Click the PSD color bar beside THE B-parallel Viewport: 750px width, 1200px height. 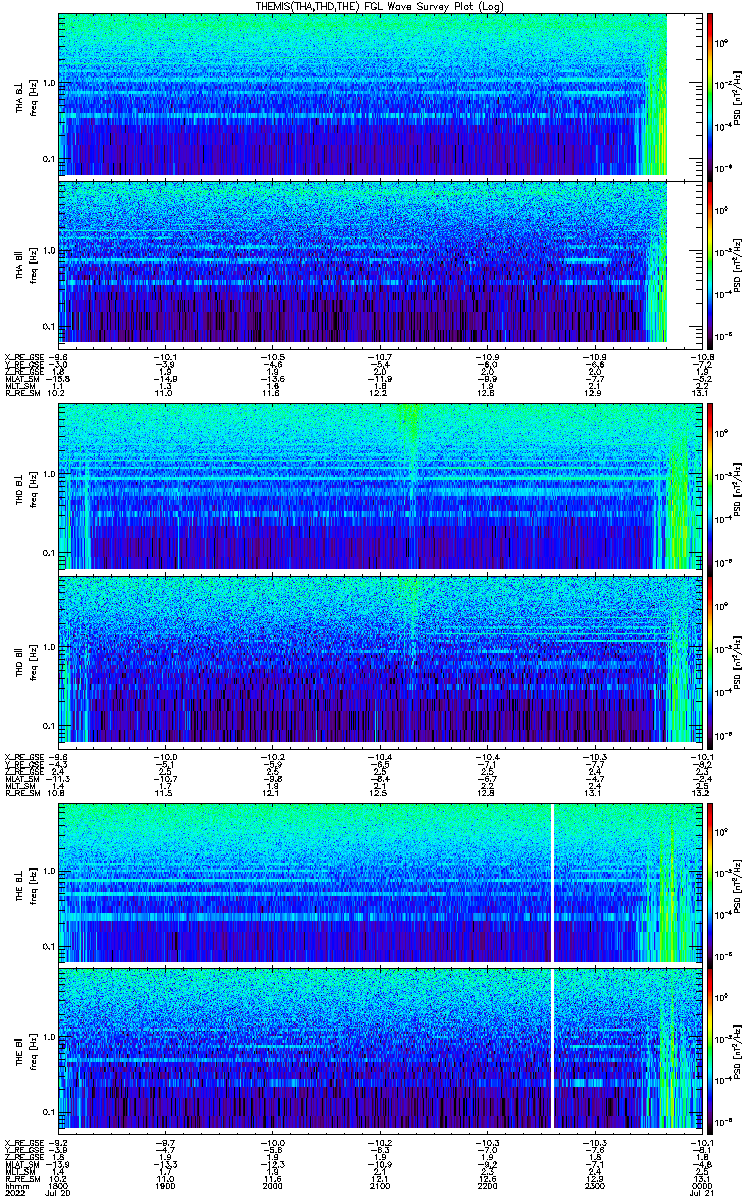(711, 1051)
